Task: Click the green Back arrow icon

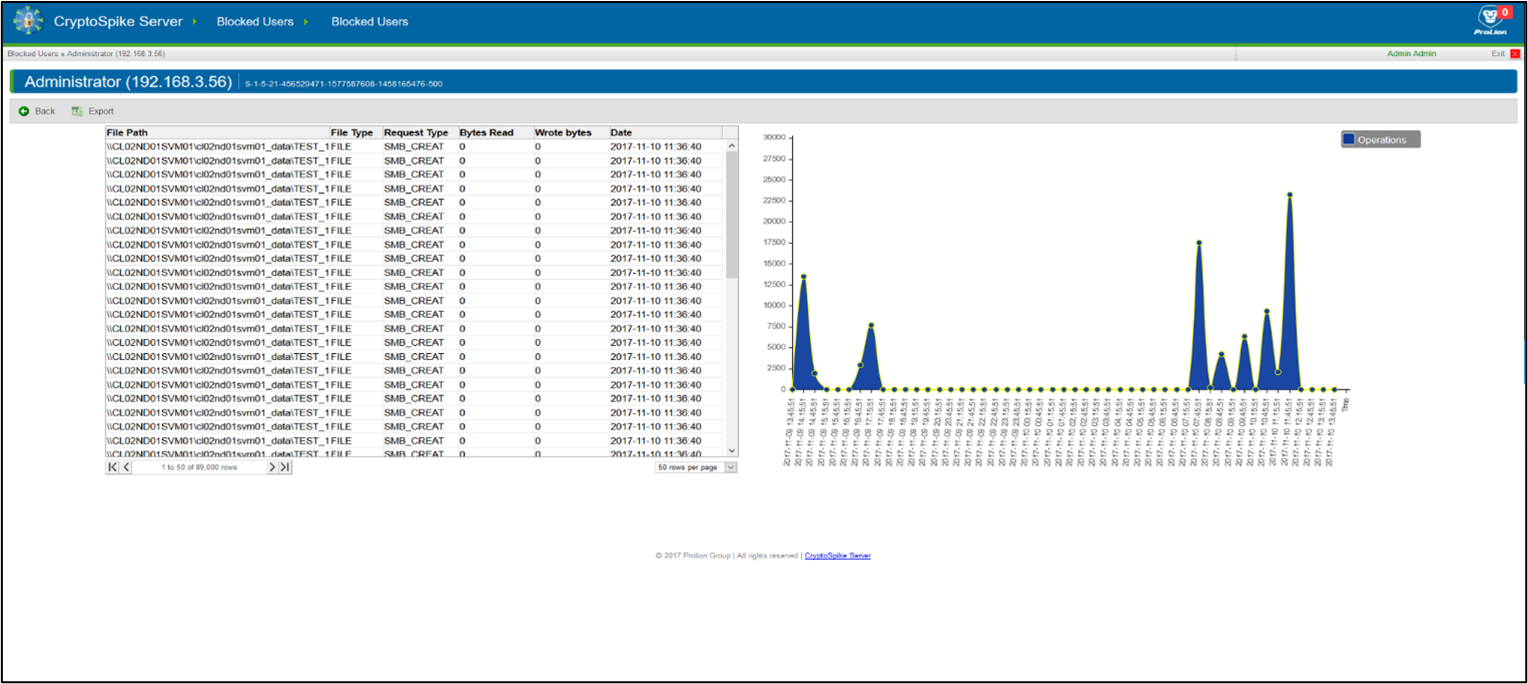Action: pos(24,111)
